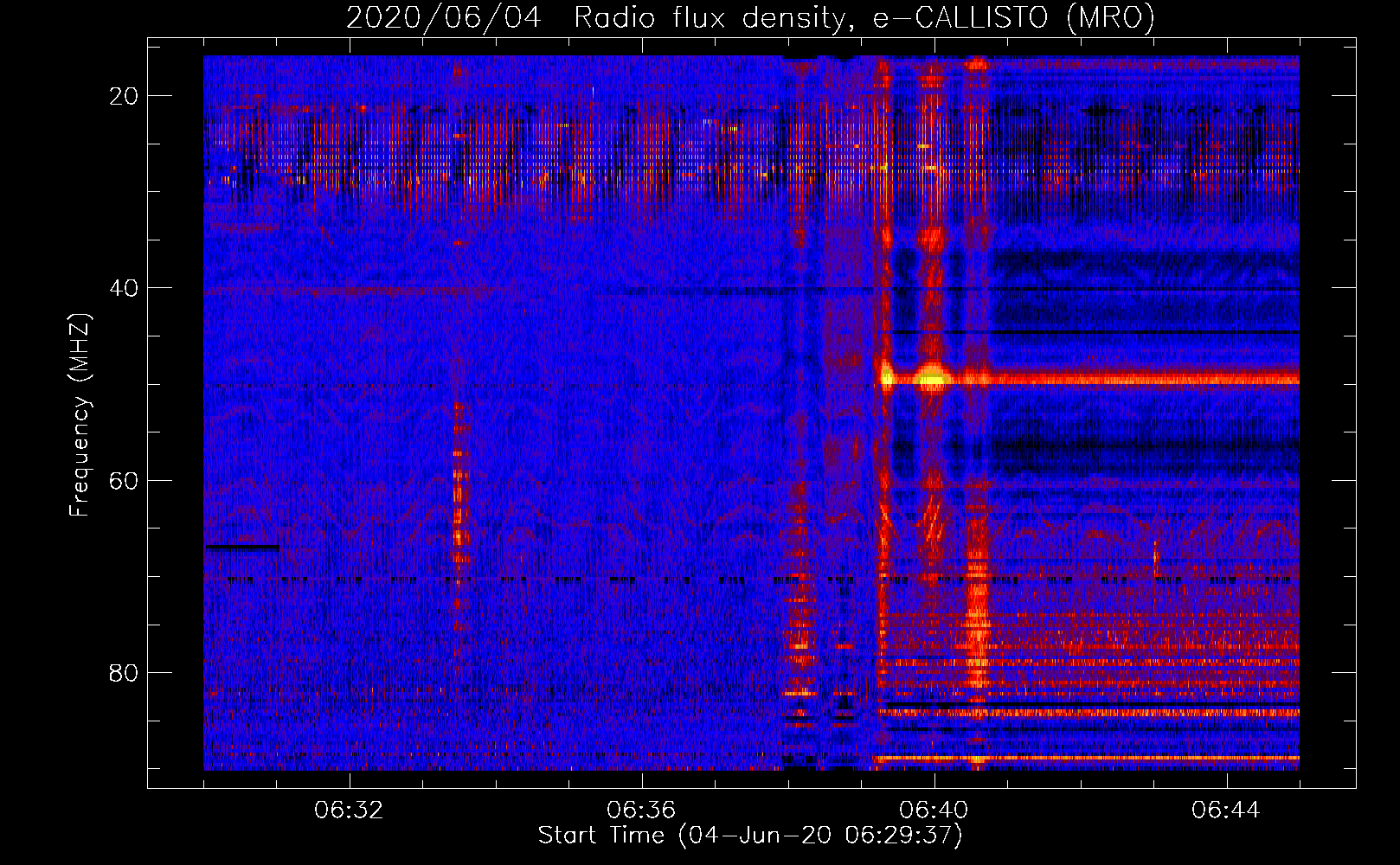
Task: Click the 06:40 time tick label
Action: (x=934, y=811)
